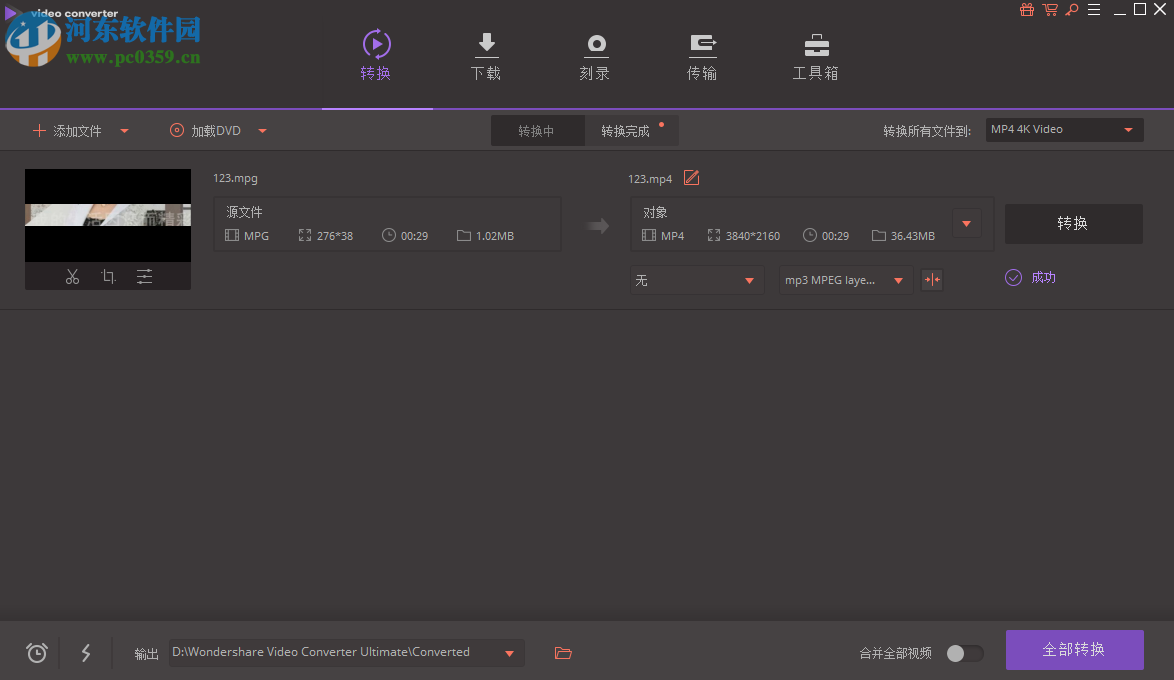Click the 全部转换 convert all button
Screen dimensions: 1174x680
pyautogui.click(x=1074, y=649)
